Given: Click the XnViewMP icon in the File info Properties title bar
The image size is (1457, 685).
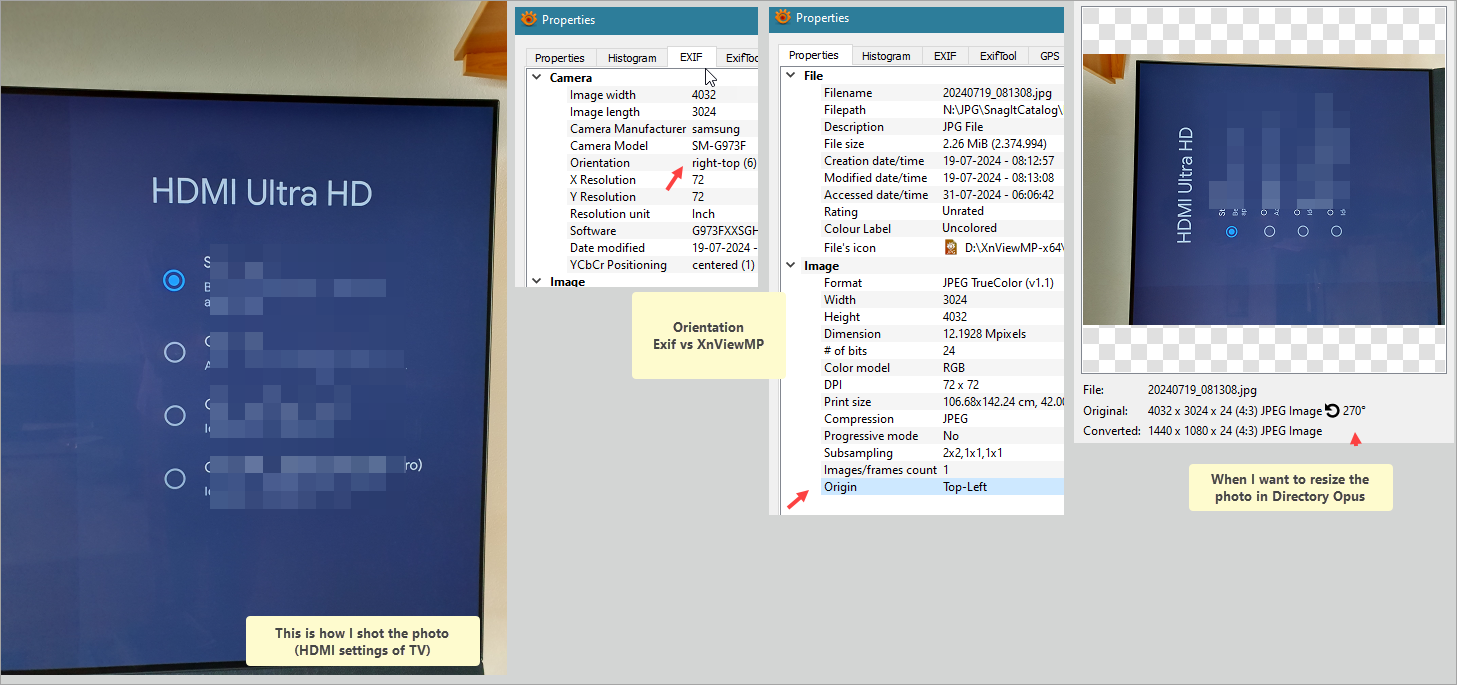Looking at the screenshot, I should pos(783,18).
